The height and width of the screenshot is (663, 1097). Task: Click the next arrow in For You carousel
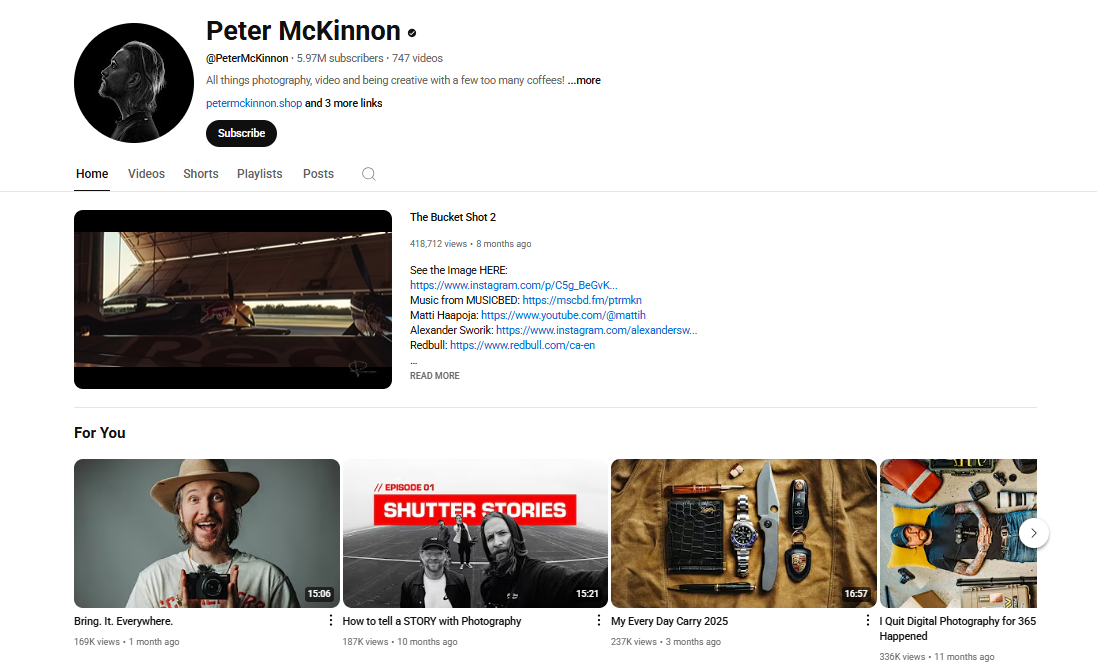[1033, 533]
